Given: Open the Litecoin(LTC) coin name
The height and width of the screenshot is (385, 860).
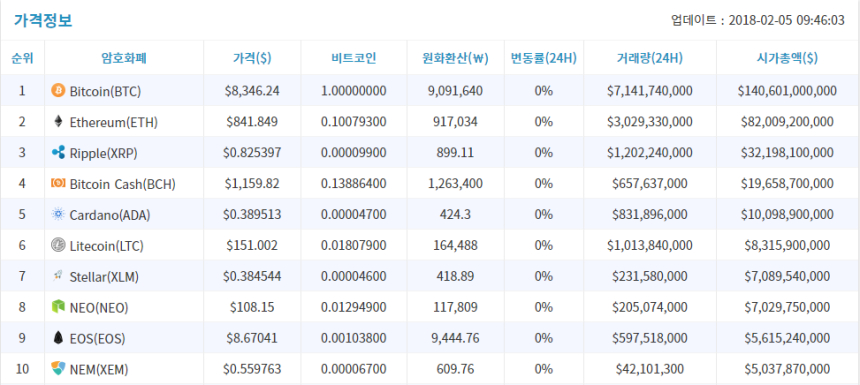Looking at the screenshot, I should click(x=106, y=246).
